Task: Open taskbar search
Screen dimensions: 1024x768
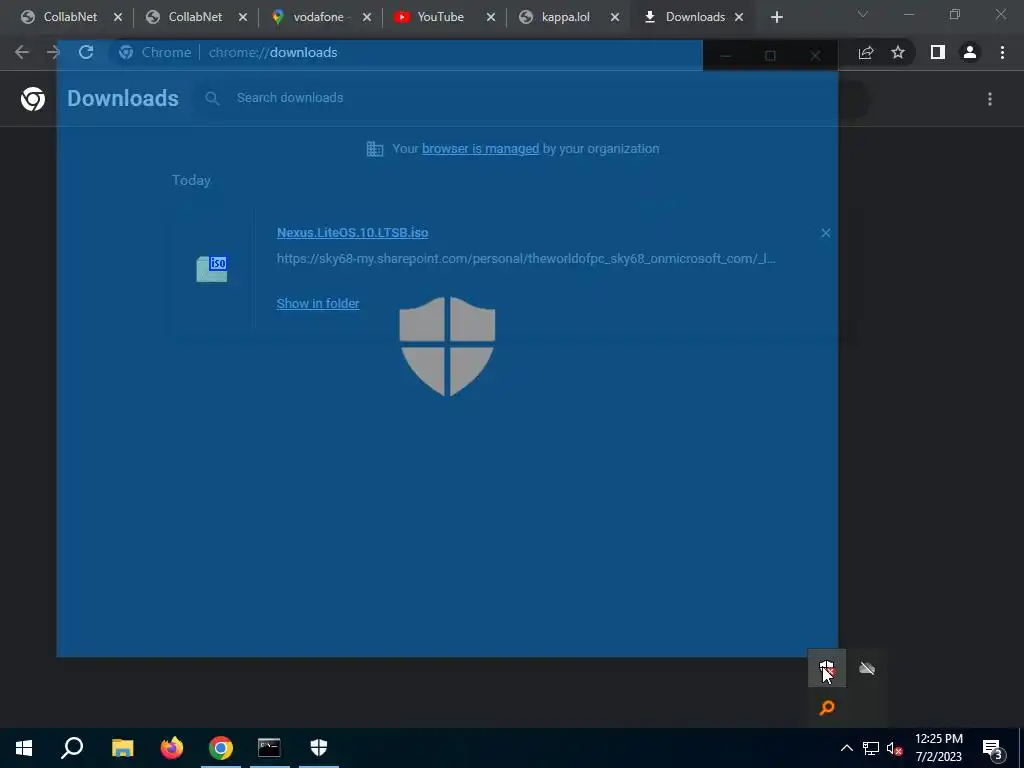Action: click(x=72, y=748)
